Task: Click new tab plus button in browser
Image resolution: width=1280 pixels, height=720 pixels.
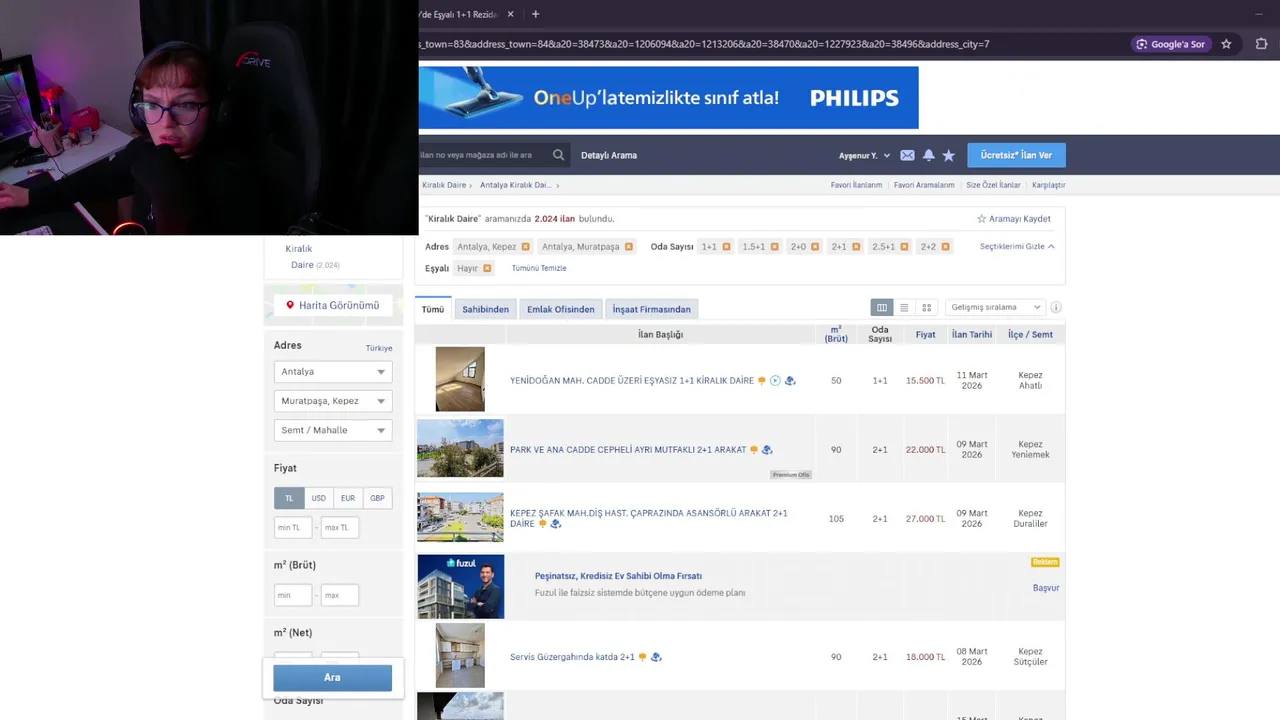Action: [535, 14]
